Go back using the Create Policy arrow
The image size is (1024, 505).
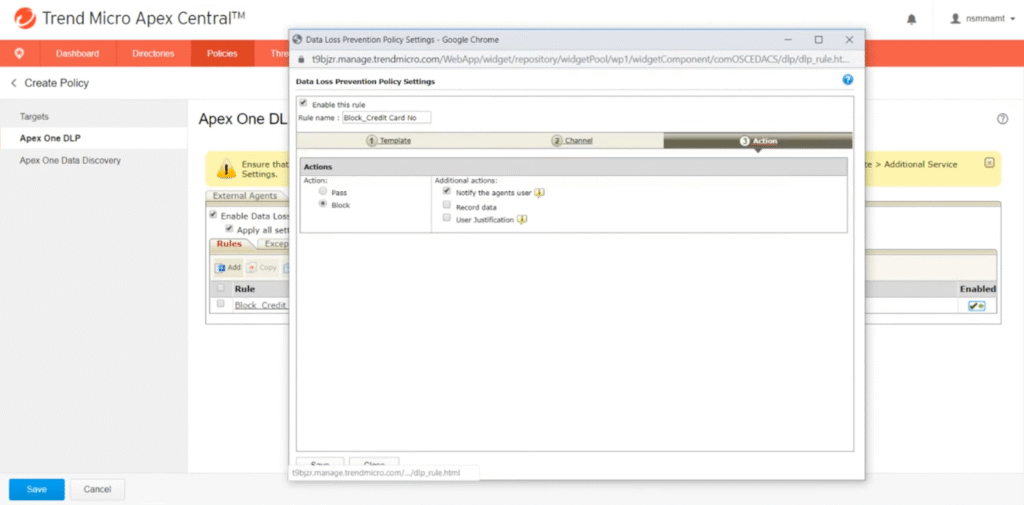(x=14, y=83)
